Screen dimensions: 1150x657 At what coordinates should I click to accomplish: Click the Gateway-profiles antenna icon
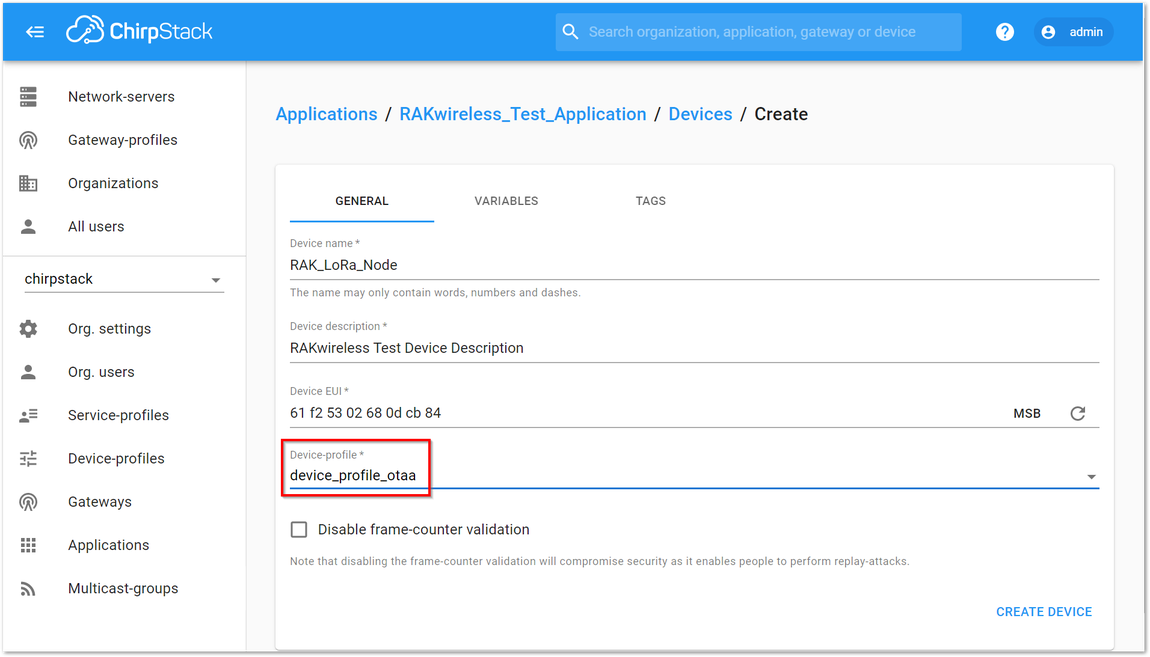tap(29, 140)
